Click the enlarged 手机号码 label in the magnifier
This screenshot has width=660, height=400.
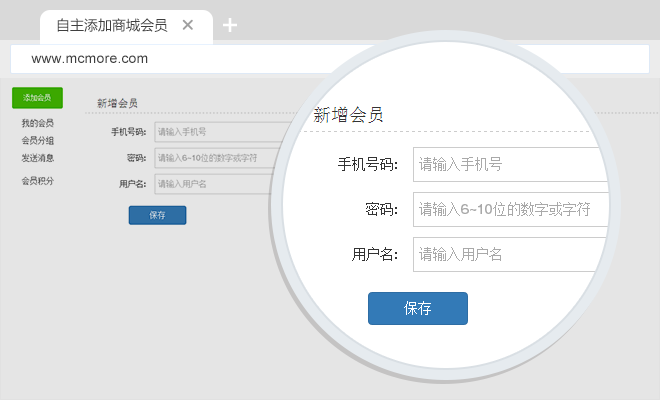[x=368, y=164]
